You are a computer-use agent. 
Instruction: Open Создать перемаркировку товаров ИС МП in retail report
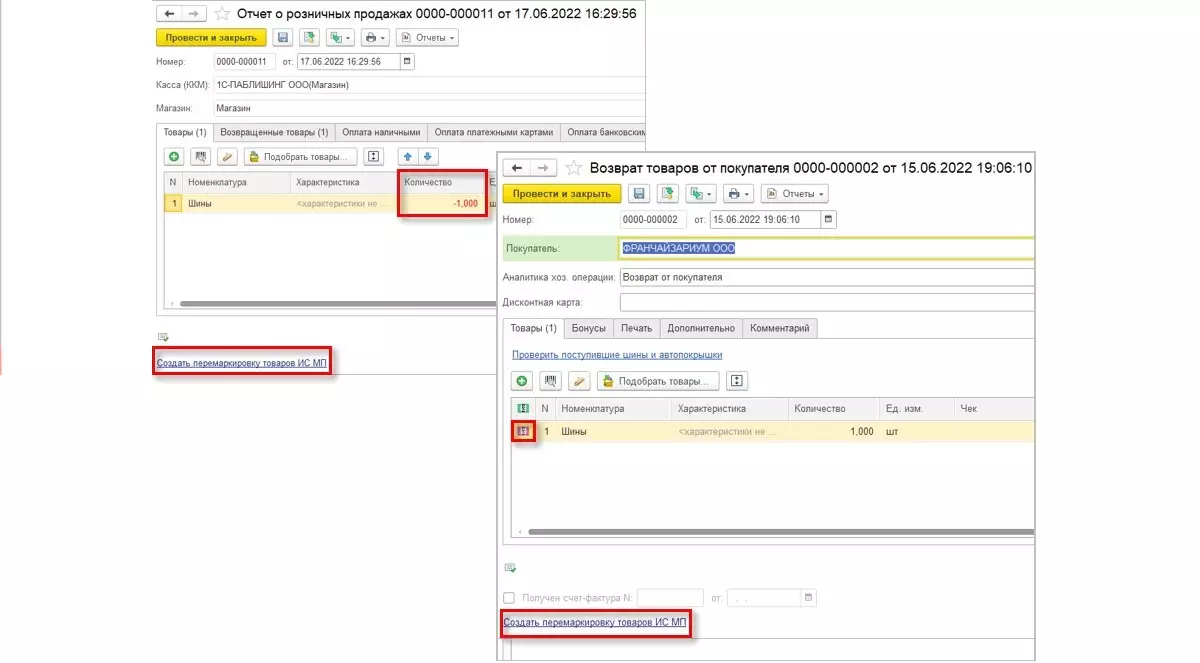pyautogui.click(x=241, y=361)
